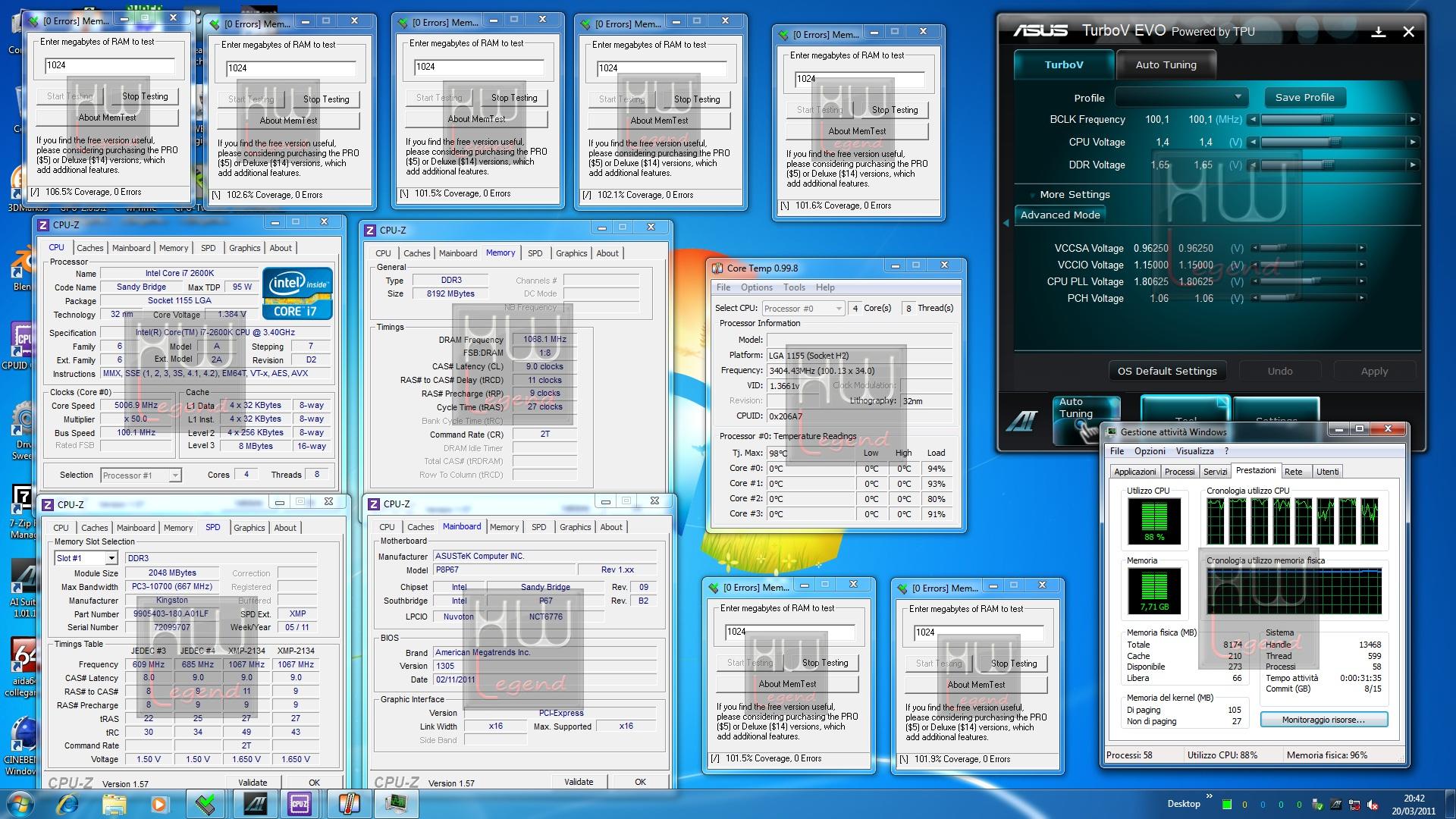Switch to Core Temp thermometer taskbar icon
The width and height of the screenshot is (1456, 819).
coord(348,804)
